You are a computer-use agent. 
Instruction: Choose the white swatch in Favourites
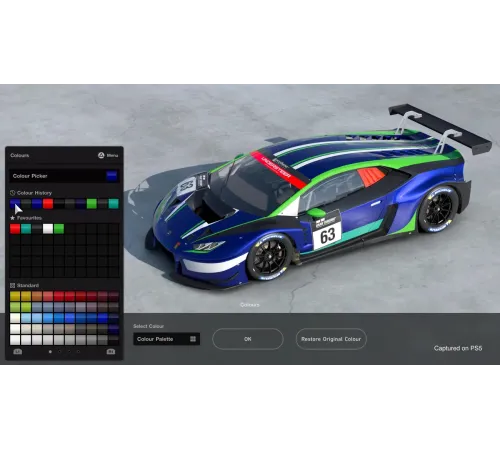[48, 229]
